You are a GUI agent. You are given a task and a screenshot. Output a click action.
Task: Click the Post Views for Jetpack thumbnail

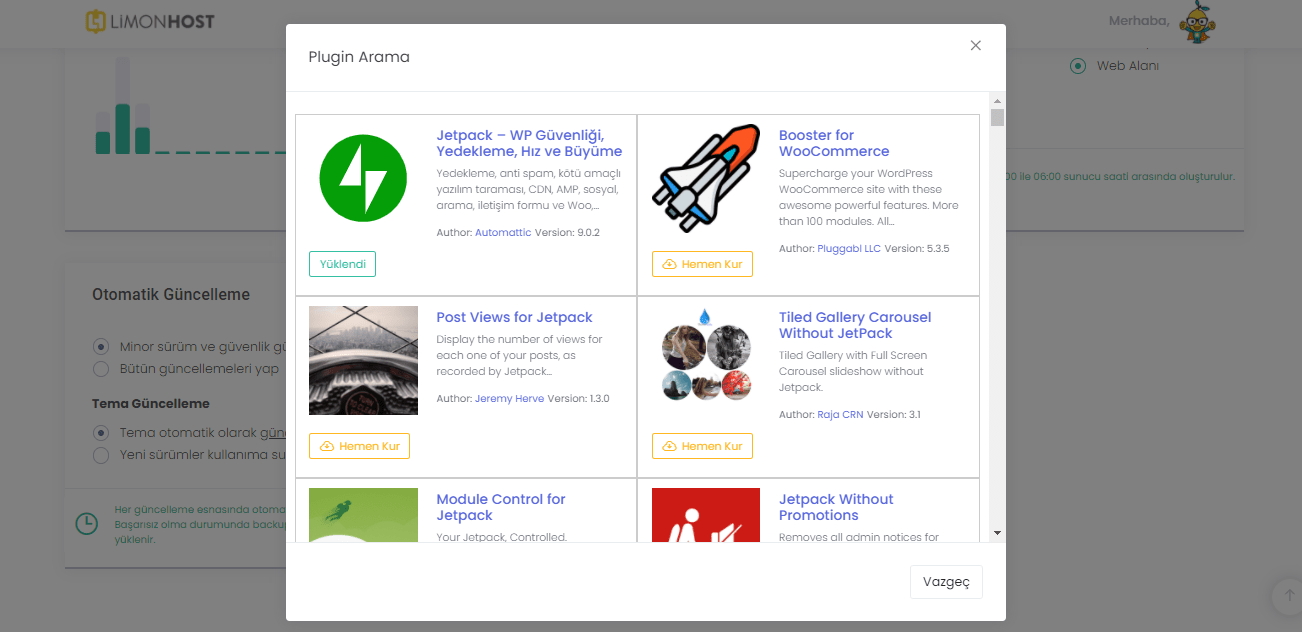pos(363,360)
